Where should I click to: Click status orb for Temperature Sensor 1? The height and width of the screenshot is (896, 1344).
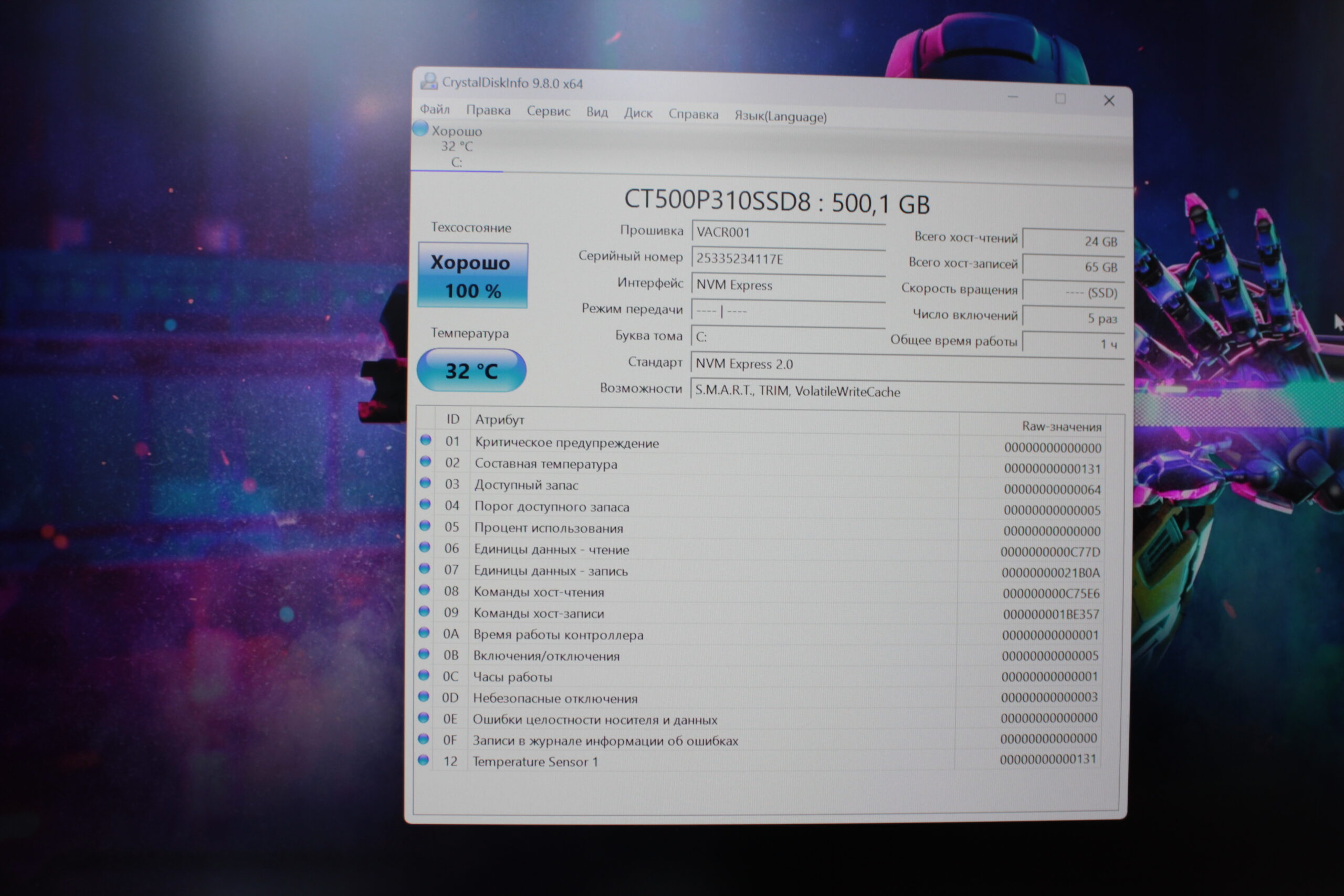tap(423, 760)
